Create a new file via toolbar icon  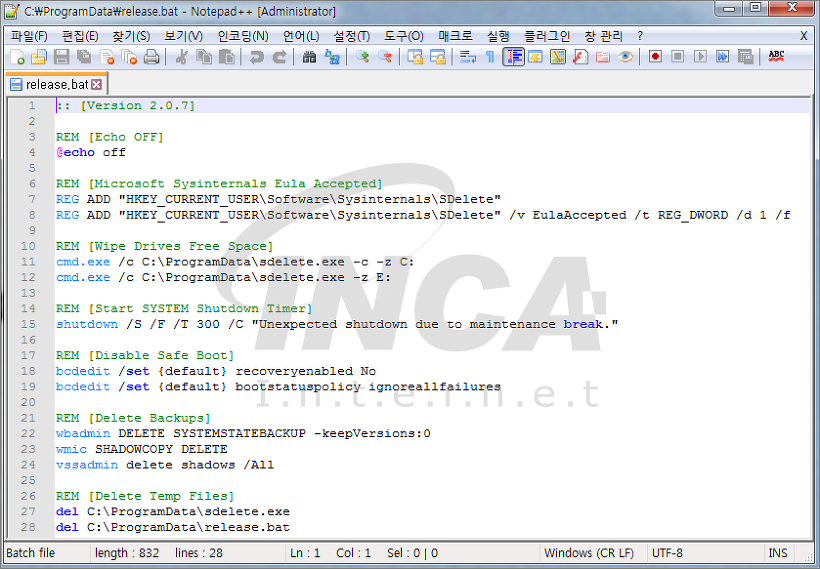click(x=17, y=56)
